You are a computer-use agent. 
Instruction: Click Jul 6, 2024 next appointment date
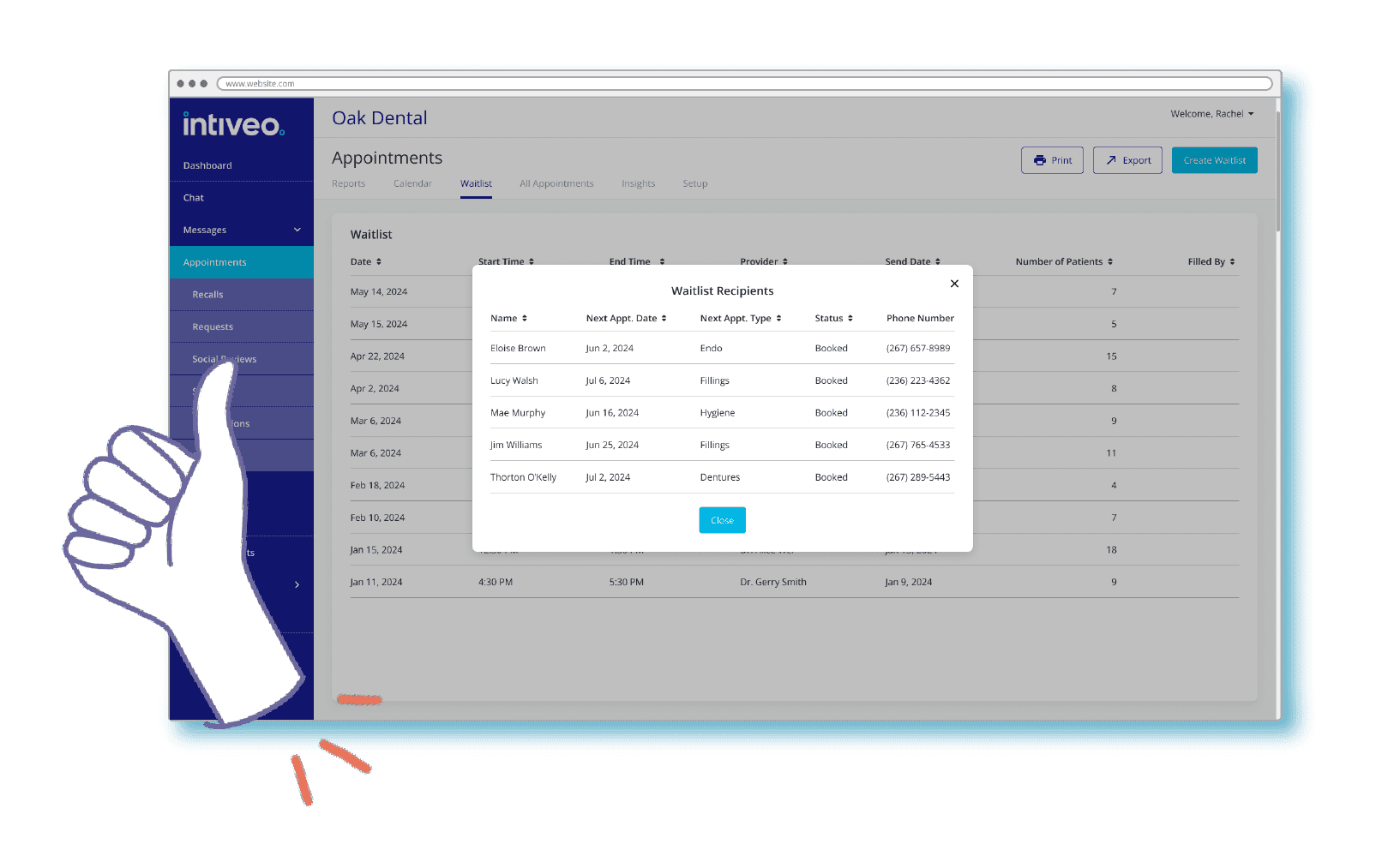pyautogui.click(x=608, y=381)
